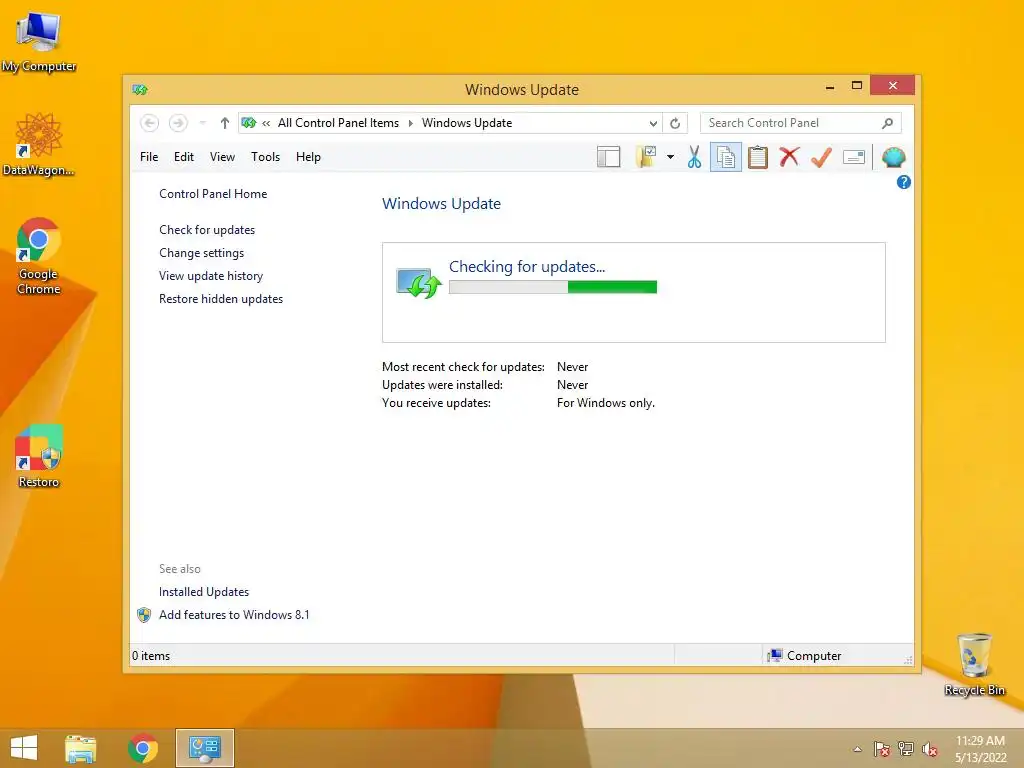1024x768 pixels.
Task: Open the File menu
Action: pyautogui.click(x=149, y=157)
